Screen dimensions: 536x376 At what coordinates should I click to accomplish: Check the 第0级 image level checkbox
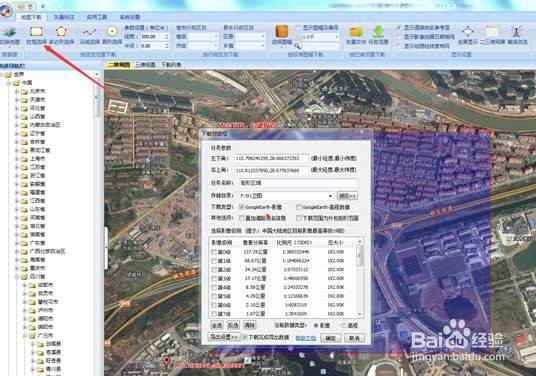214,252
